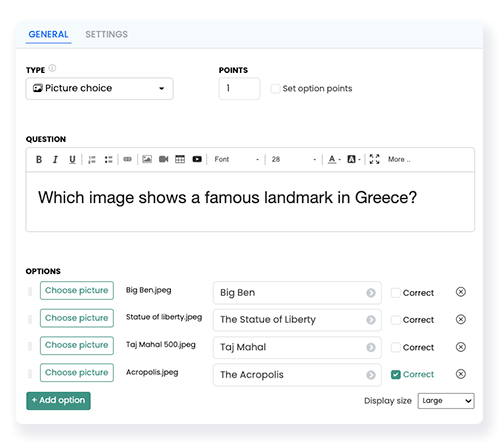The width and height of the screenshot is (500, 445).
Task: Click the Points input field
Action: tap(239, 88)
